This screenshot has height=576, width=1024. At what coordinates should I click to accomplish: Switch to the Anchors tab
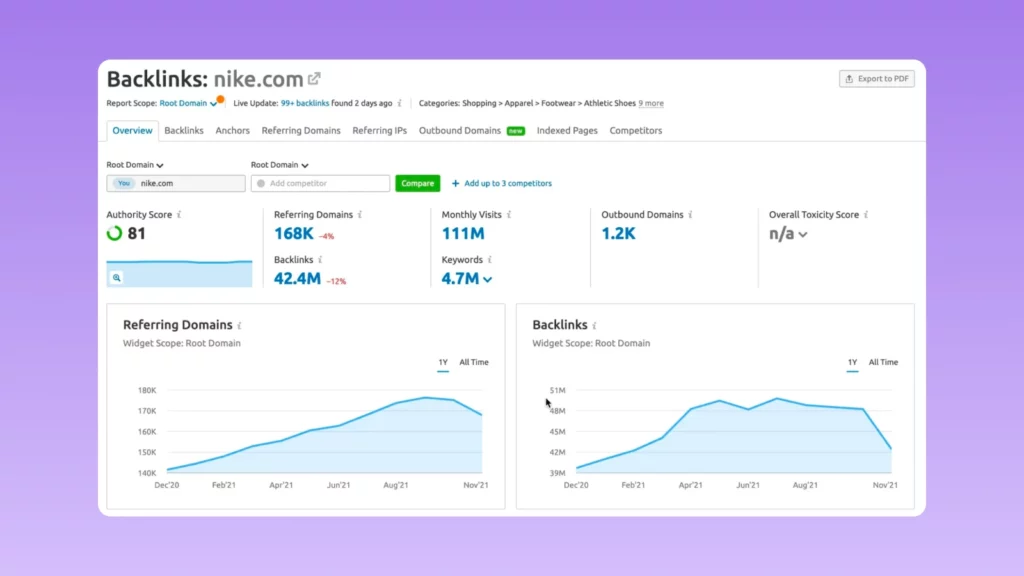232,131
